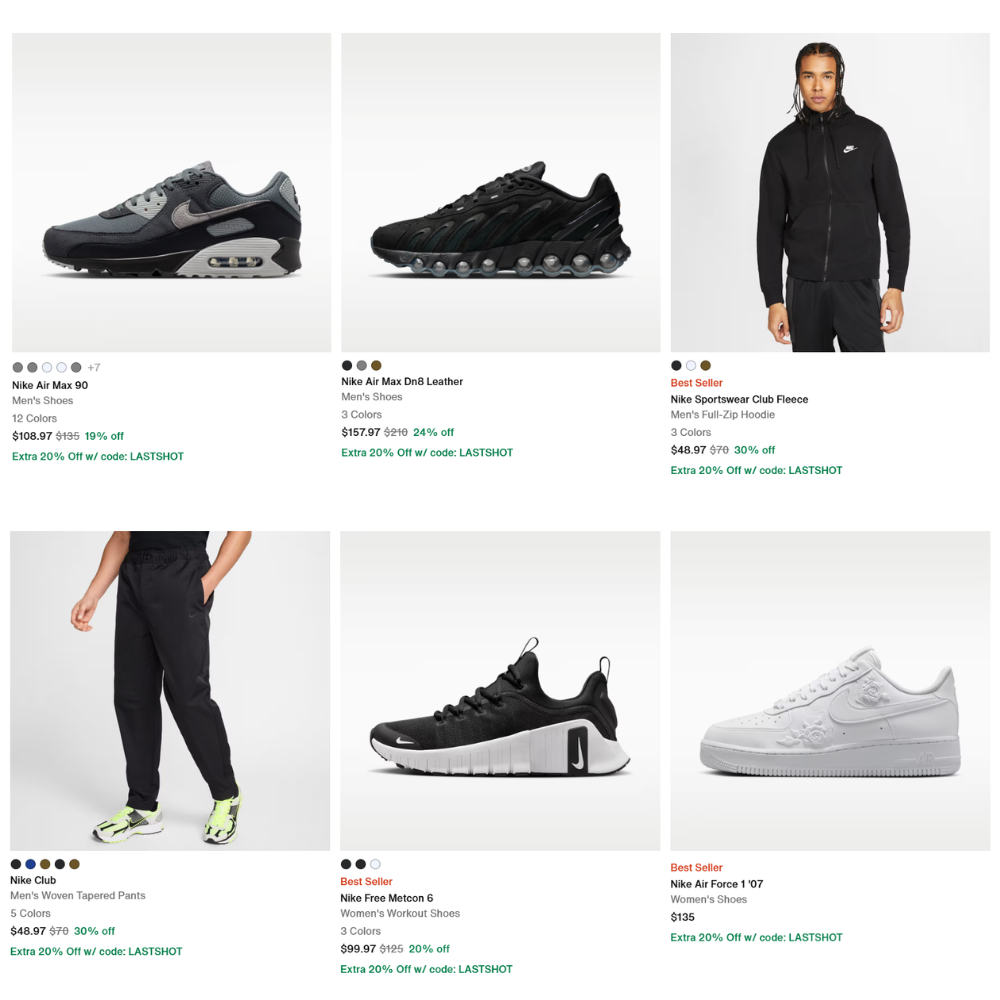Select the white swatch under Nike Free Metcon 6

tap(374, 863)
